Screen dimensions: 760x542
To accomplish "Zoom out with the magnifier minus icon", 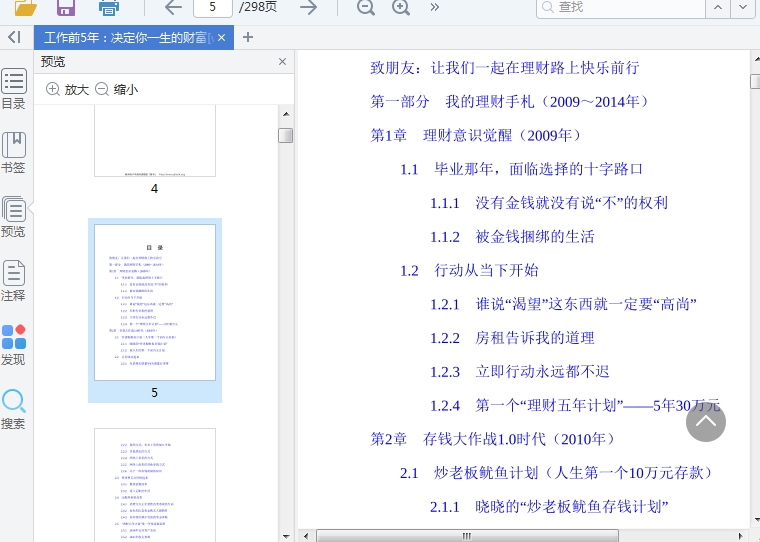I will tap(365, 7).
